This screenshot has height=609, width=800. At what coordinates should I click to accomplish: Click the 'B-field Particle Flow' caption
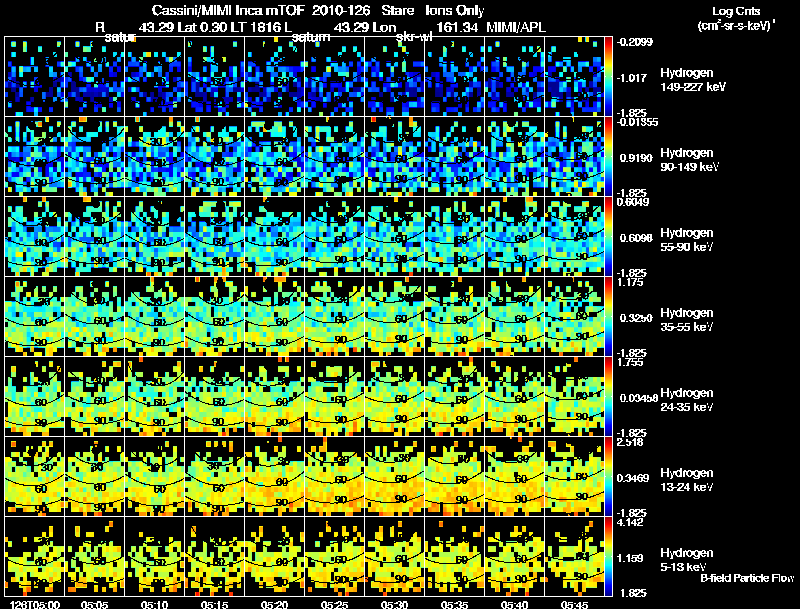747,578
